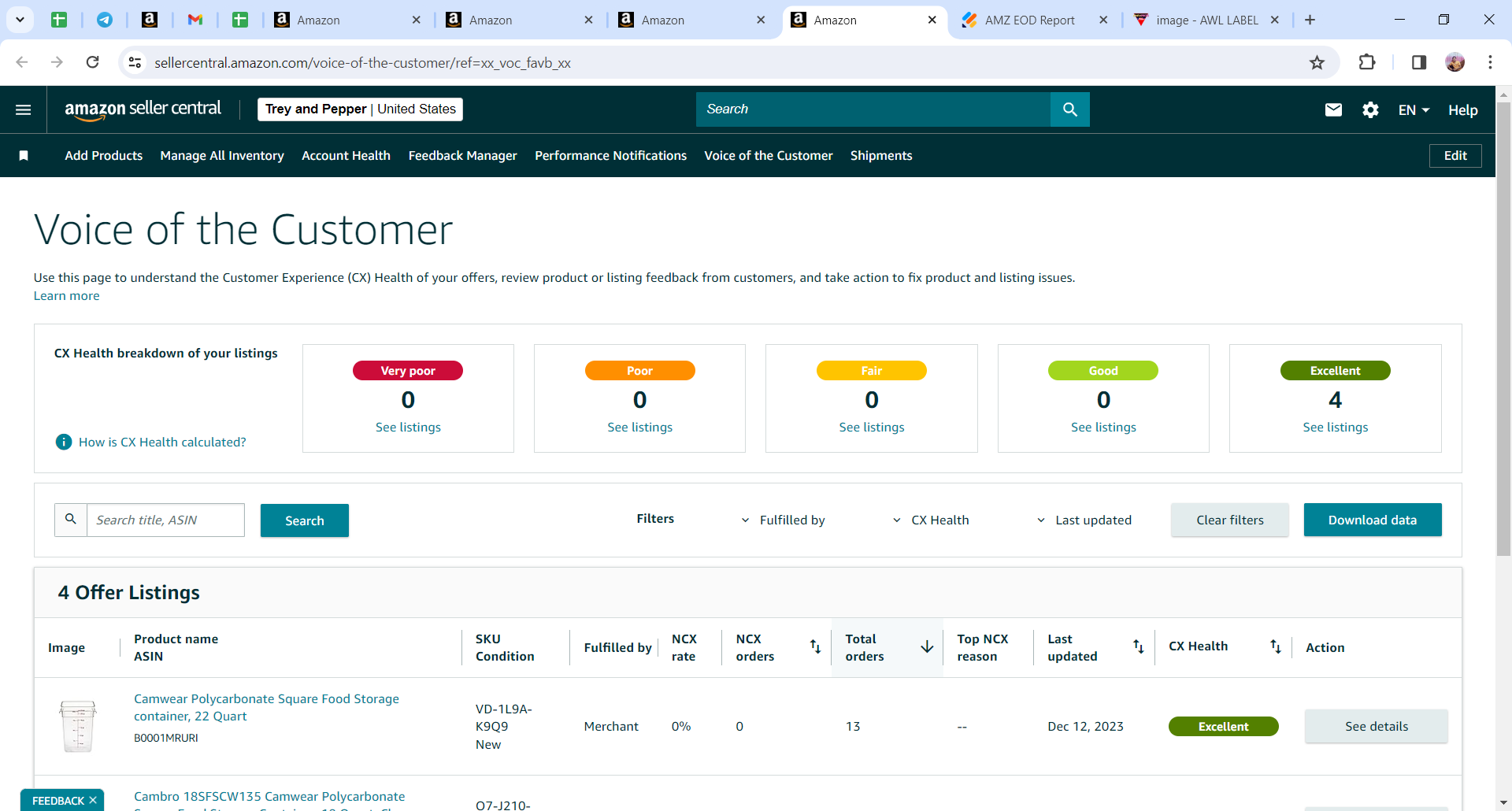Click the info icon beside CX Health calculated

coord(64,442)
